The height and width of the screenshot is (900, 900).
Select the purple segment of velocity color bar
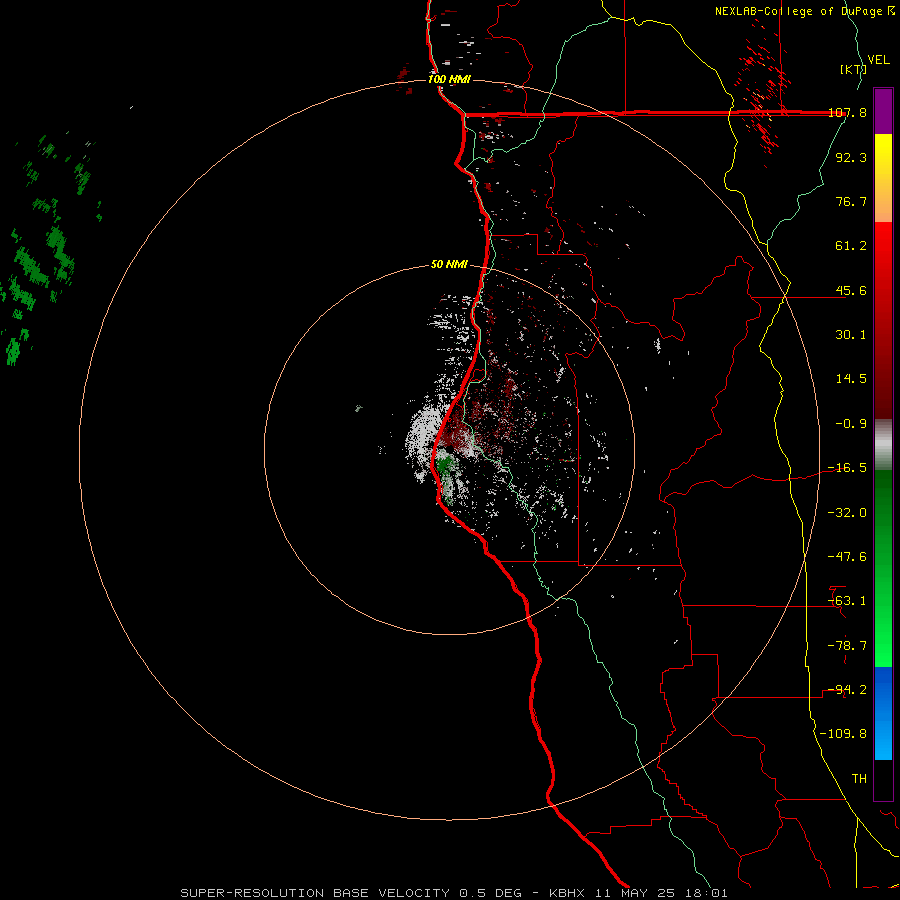(x=883, y=111)
